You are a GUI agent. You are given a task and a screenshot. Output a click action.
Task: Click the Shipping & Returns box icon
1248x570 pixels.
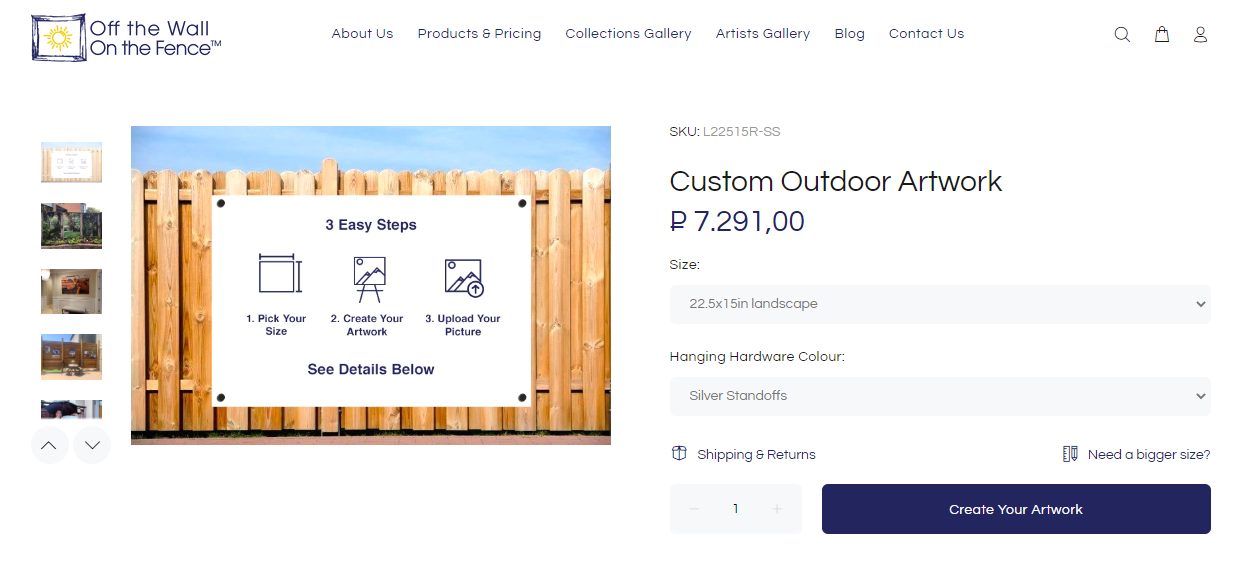click(x=679, y=454)
